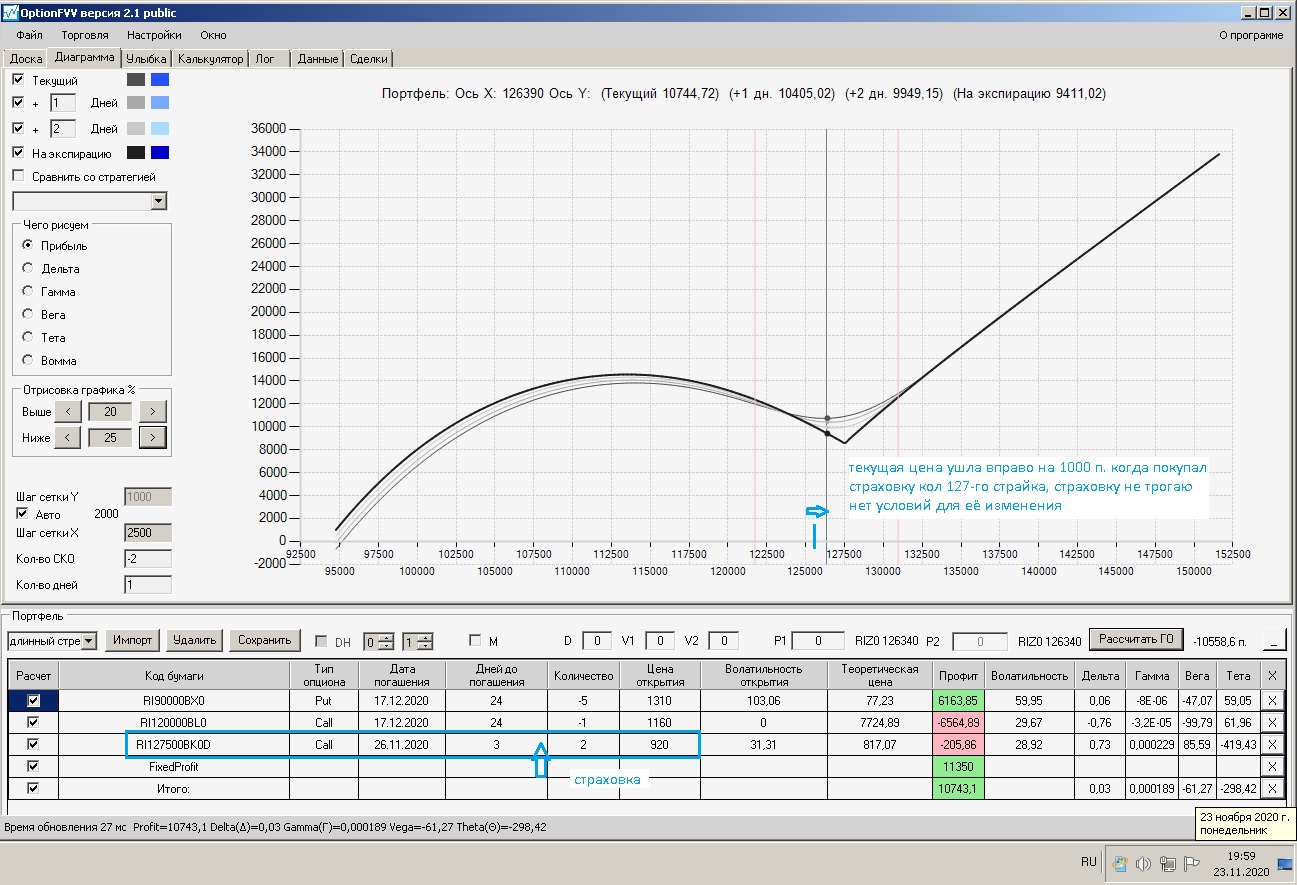
Task: Remove the RI127500BK0D position using its X
Action: pos(1271,744)
